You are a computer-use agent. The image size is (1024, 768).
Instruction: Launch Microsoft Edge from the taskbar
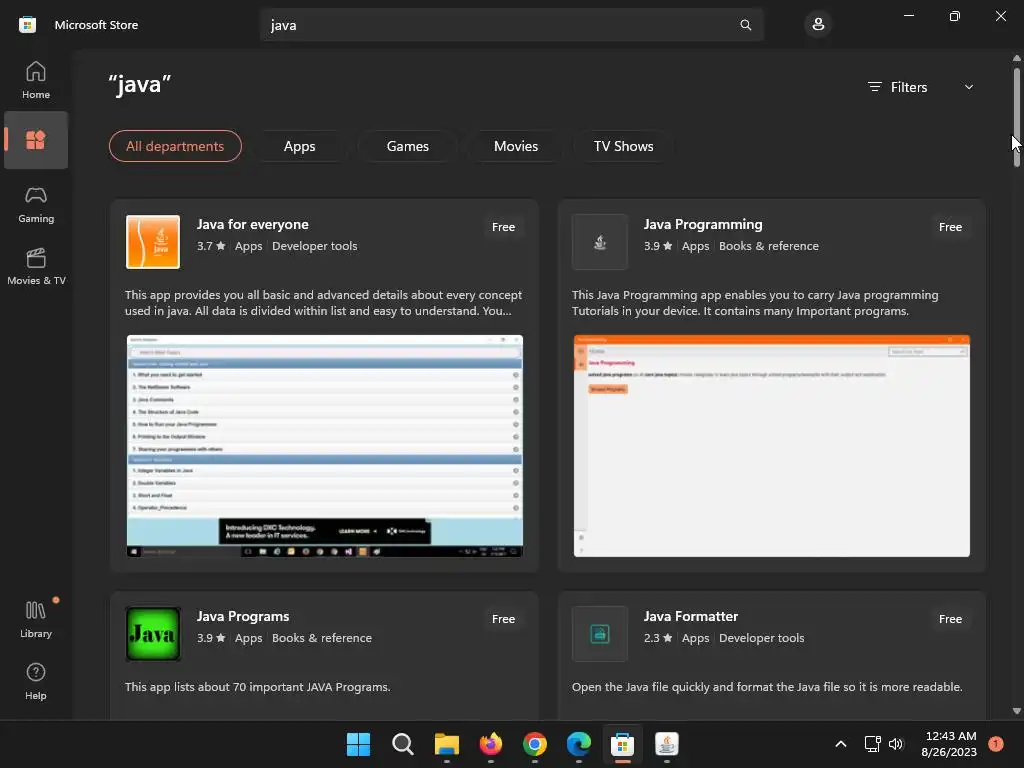coord(579,744)
